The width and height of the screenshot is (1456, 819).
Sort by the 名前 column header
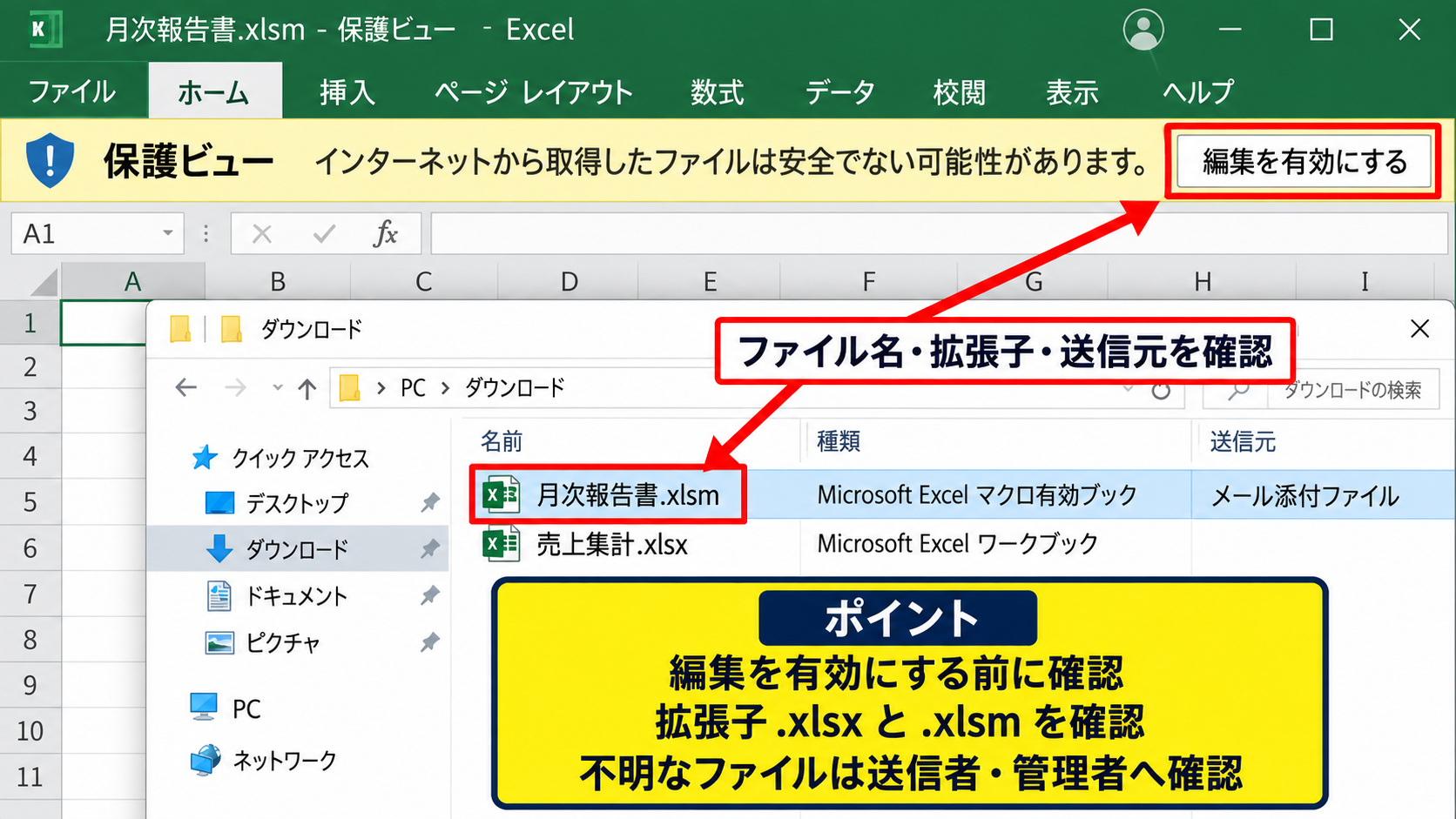click(x=502, y=441)
